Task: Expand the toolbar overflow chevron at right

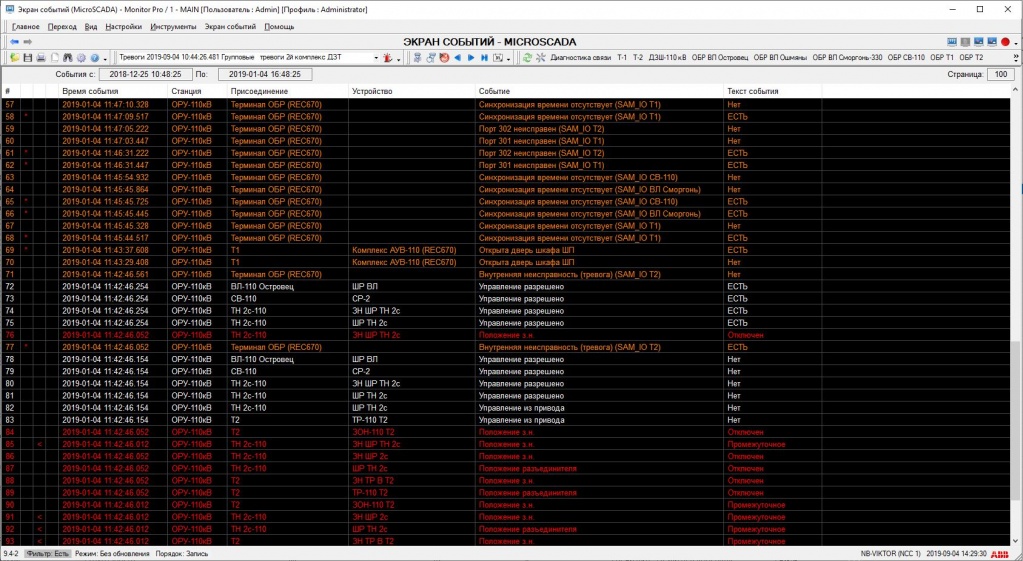Action: tap(1016, 58)
